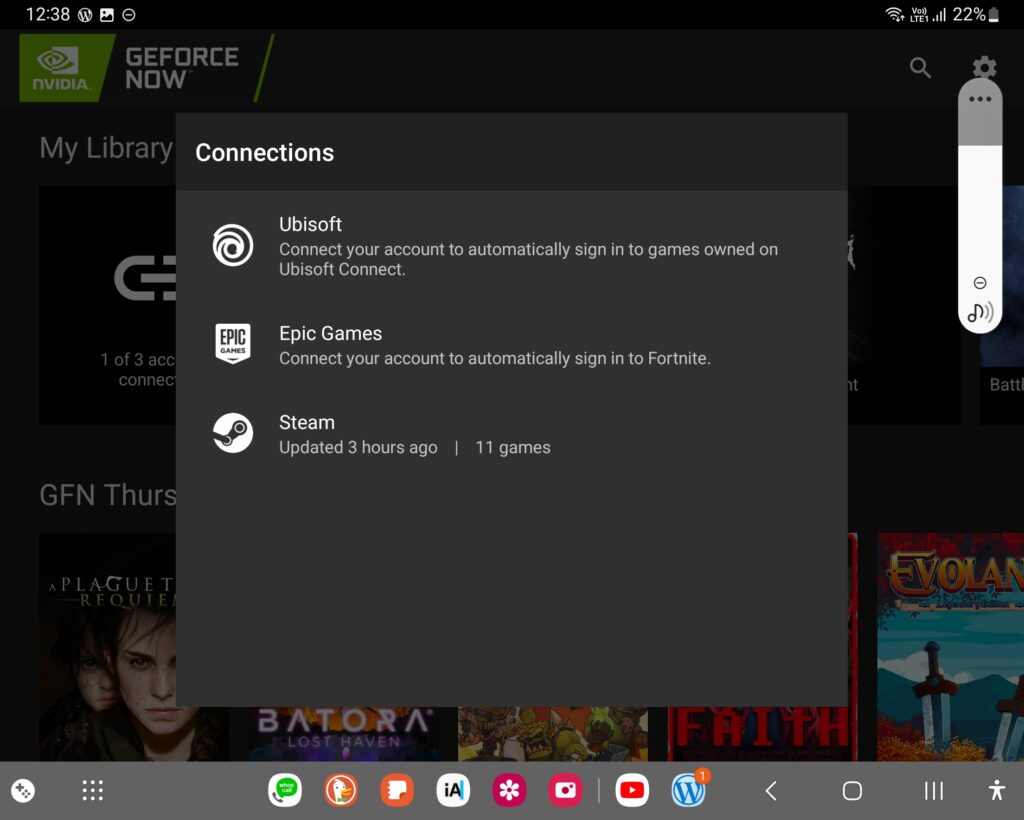Tap the Ubisoft connect account description
The width and height of the screenshot is (1024, 820).
tap(528, 259)
